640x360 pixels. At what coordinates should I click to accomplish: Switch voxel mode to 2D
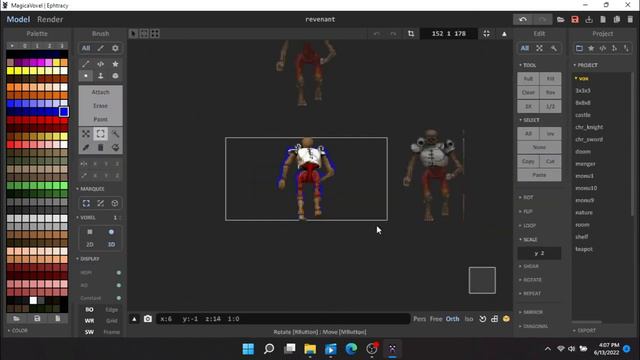[x=90, y=244]
